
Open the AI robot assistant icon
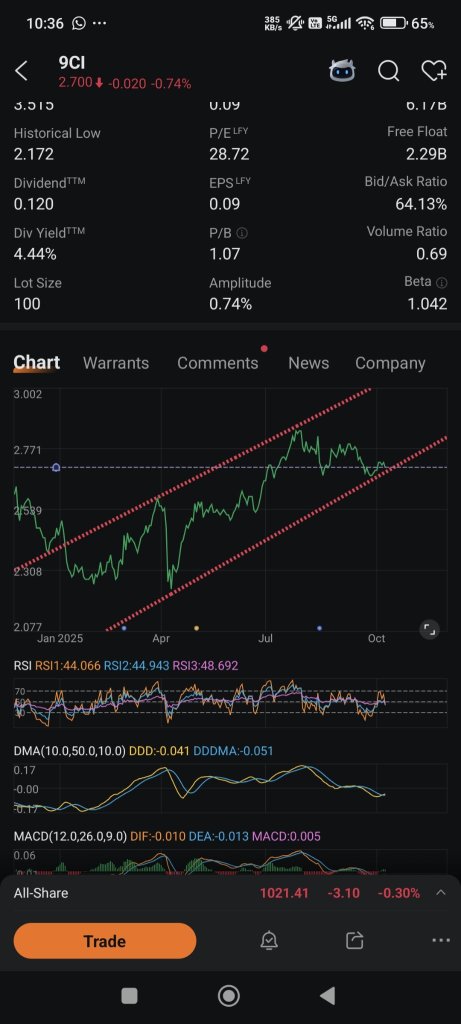coord(342,71)
